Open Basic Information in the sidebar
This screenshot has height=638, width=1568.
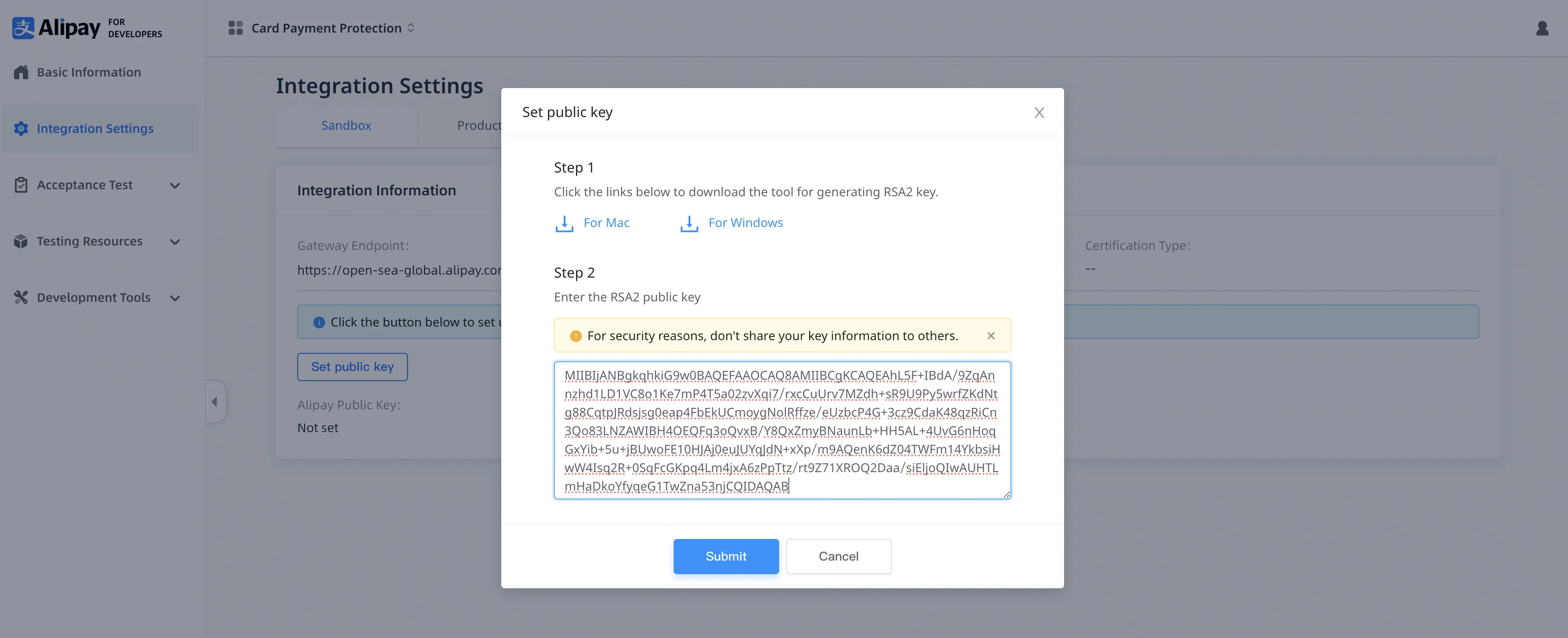(89, 73)
